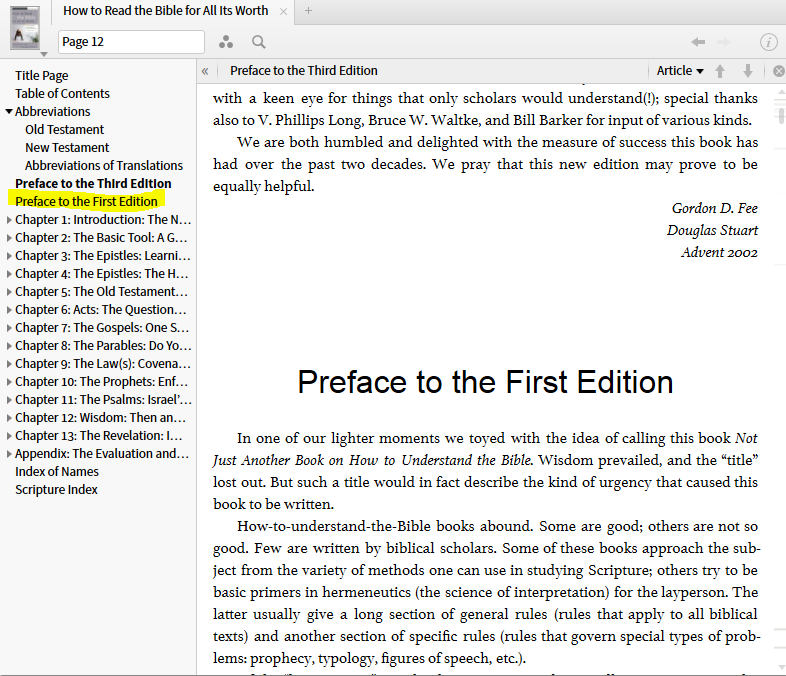Select Title Page in contents

tap(42, 76)
